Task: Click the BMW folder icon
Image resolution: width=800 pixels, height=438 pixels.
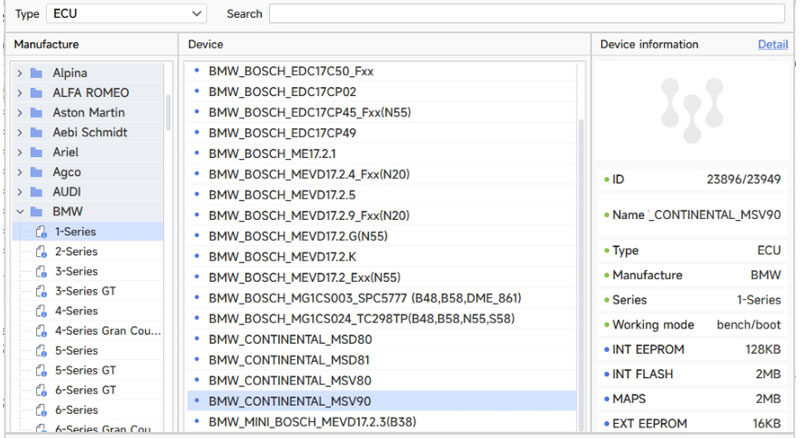Action: coord(36,211)
